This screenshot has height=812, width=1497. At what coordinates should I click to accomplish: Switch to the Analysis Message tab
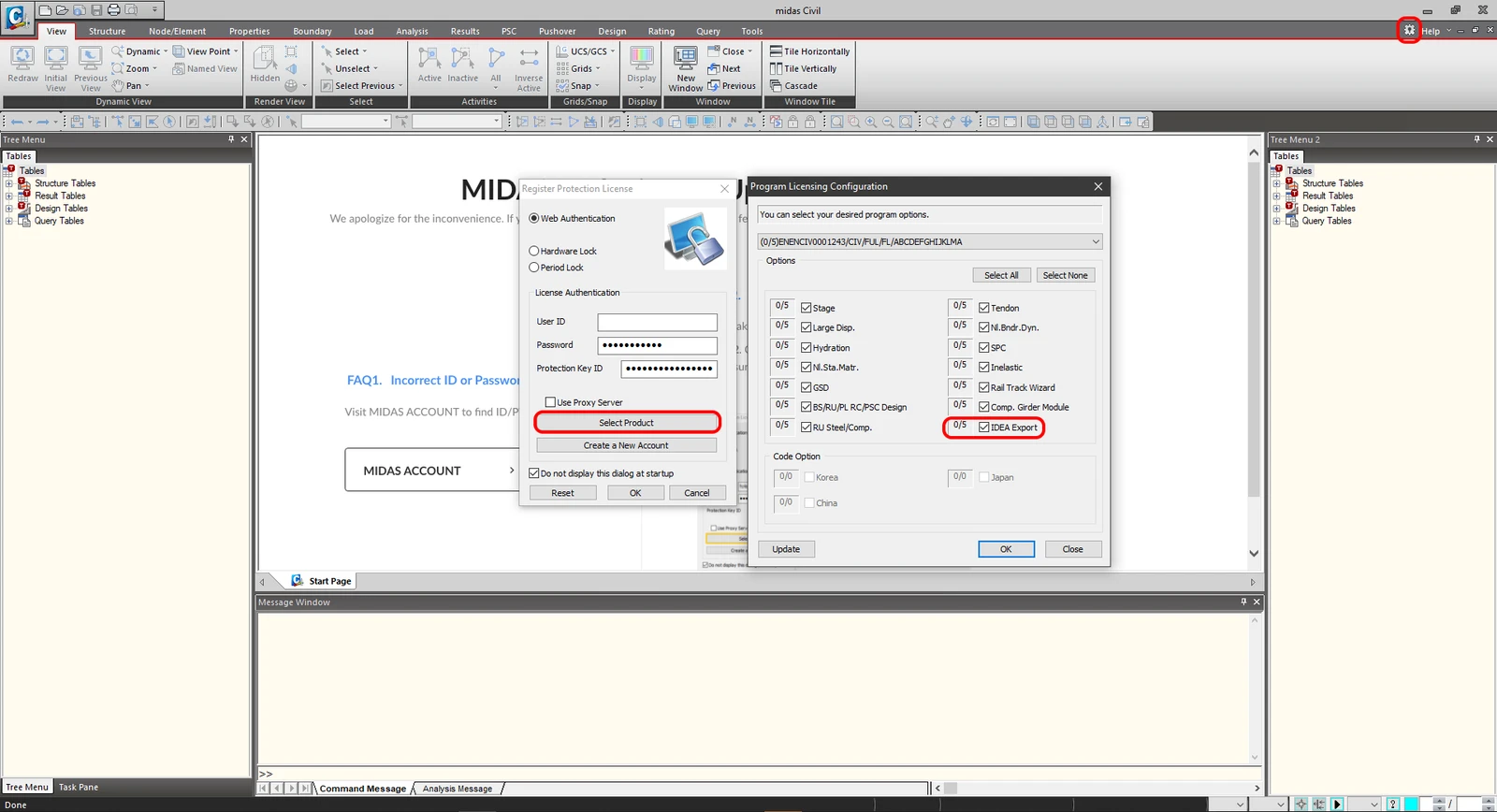[458, 789]
